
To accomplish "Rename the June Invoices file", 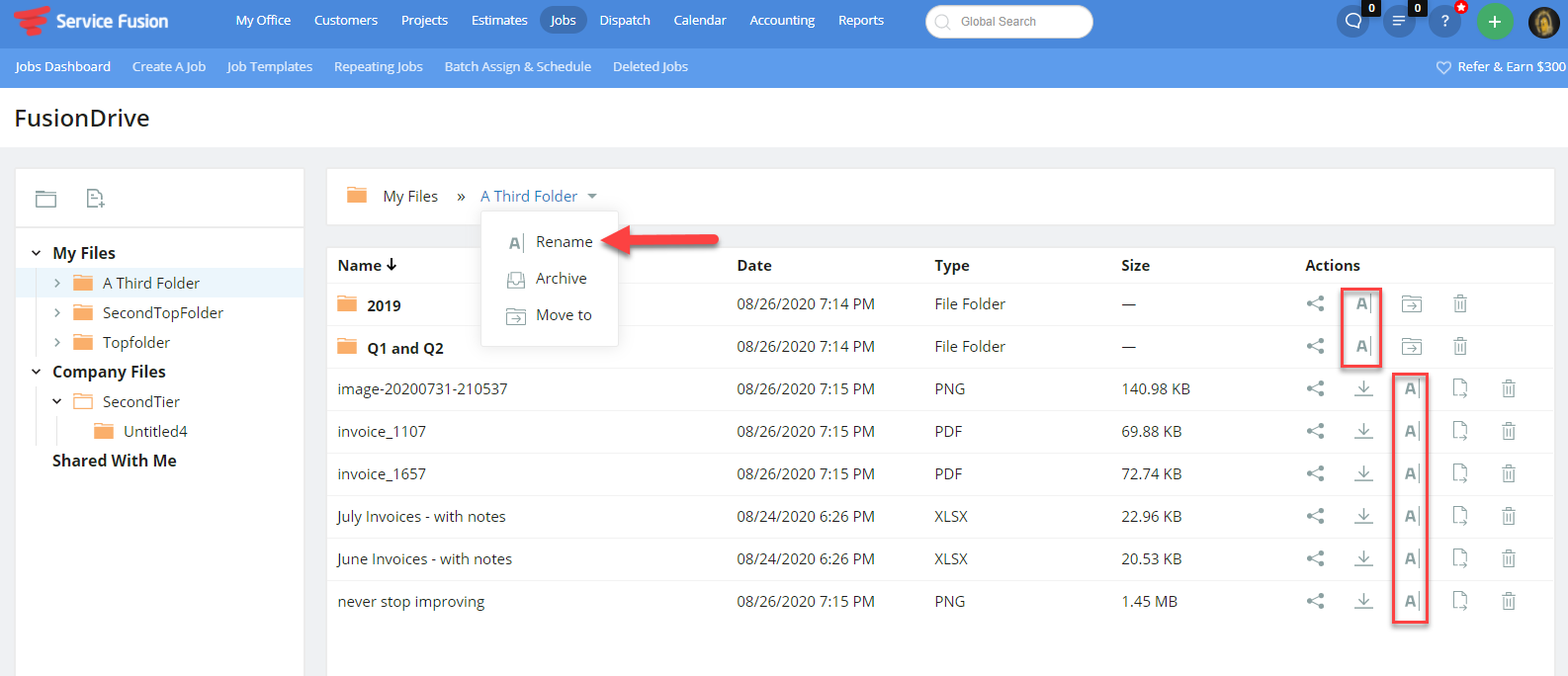I will [x=1411, y=558].
